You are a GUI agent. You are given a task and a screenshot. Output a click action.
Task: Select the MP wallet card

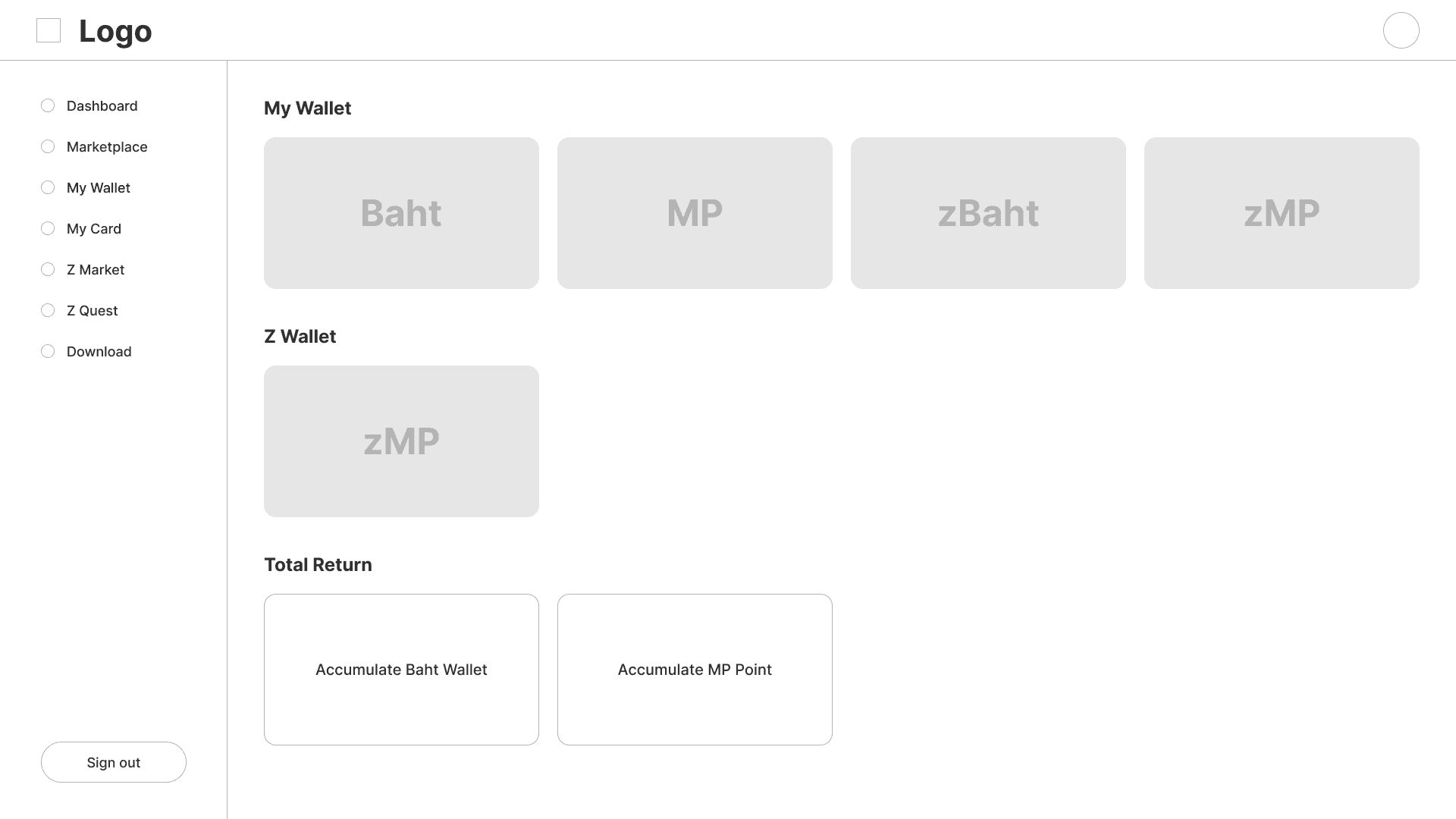(x=695, y=213)
